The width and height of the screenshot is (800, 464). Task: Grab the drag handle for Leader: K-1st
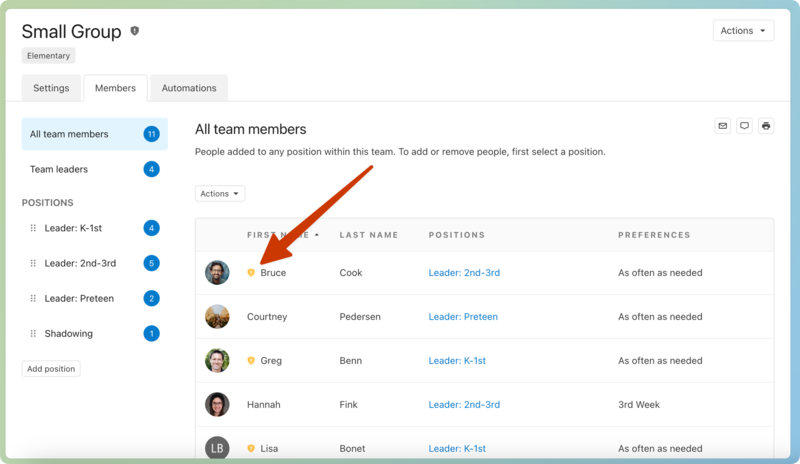click(x=33, y=229)
